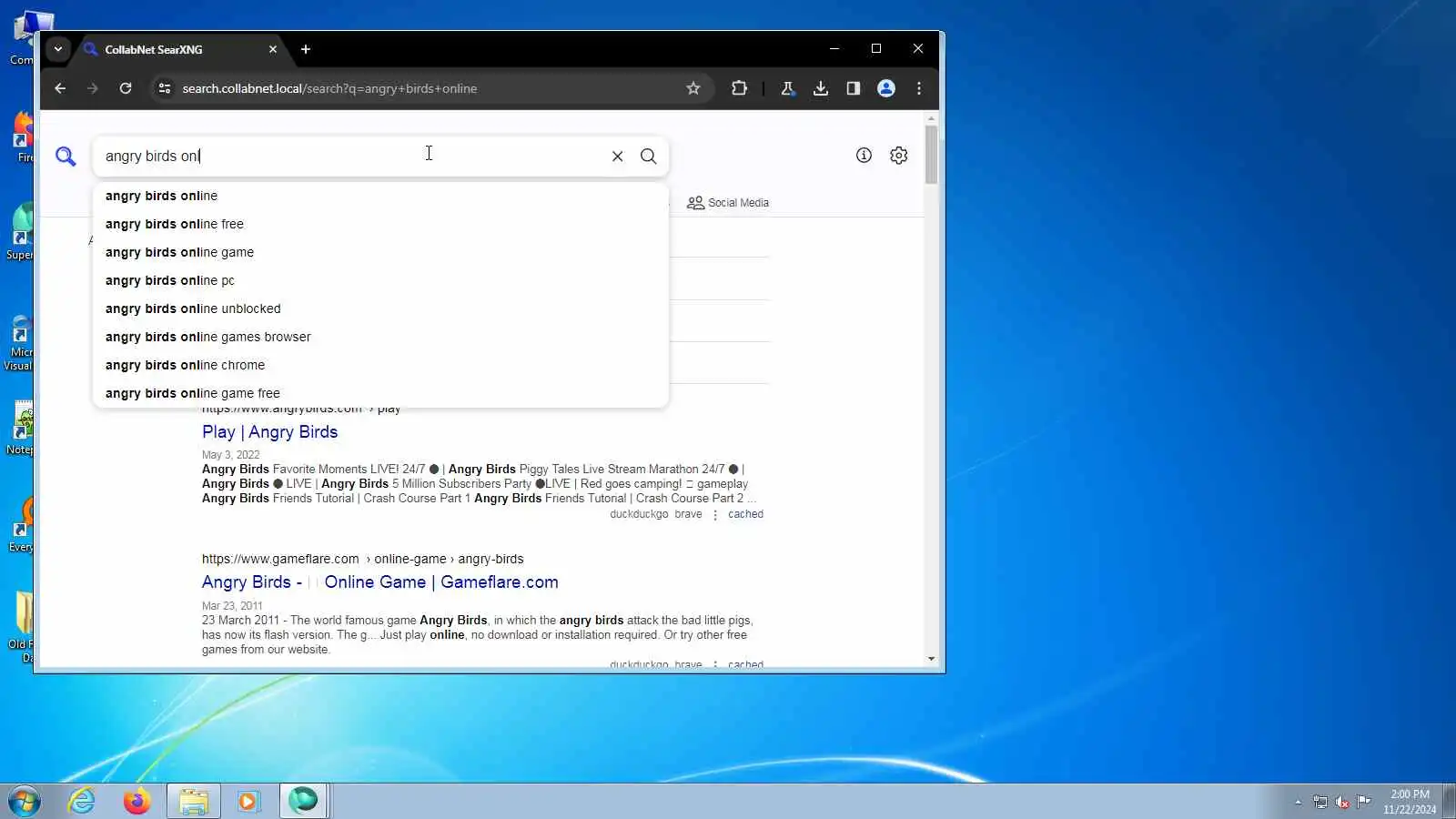View site information icon in address bar
Screen dimensions: 1456x819
[164, 88]
